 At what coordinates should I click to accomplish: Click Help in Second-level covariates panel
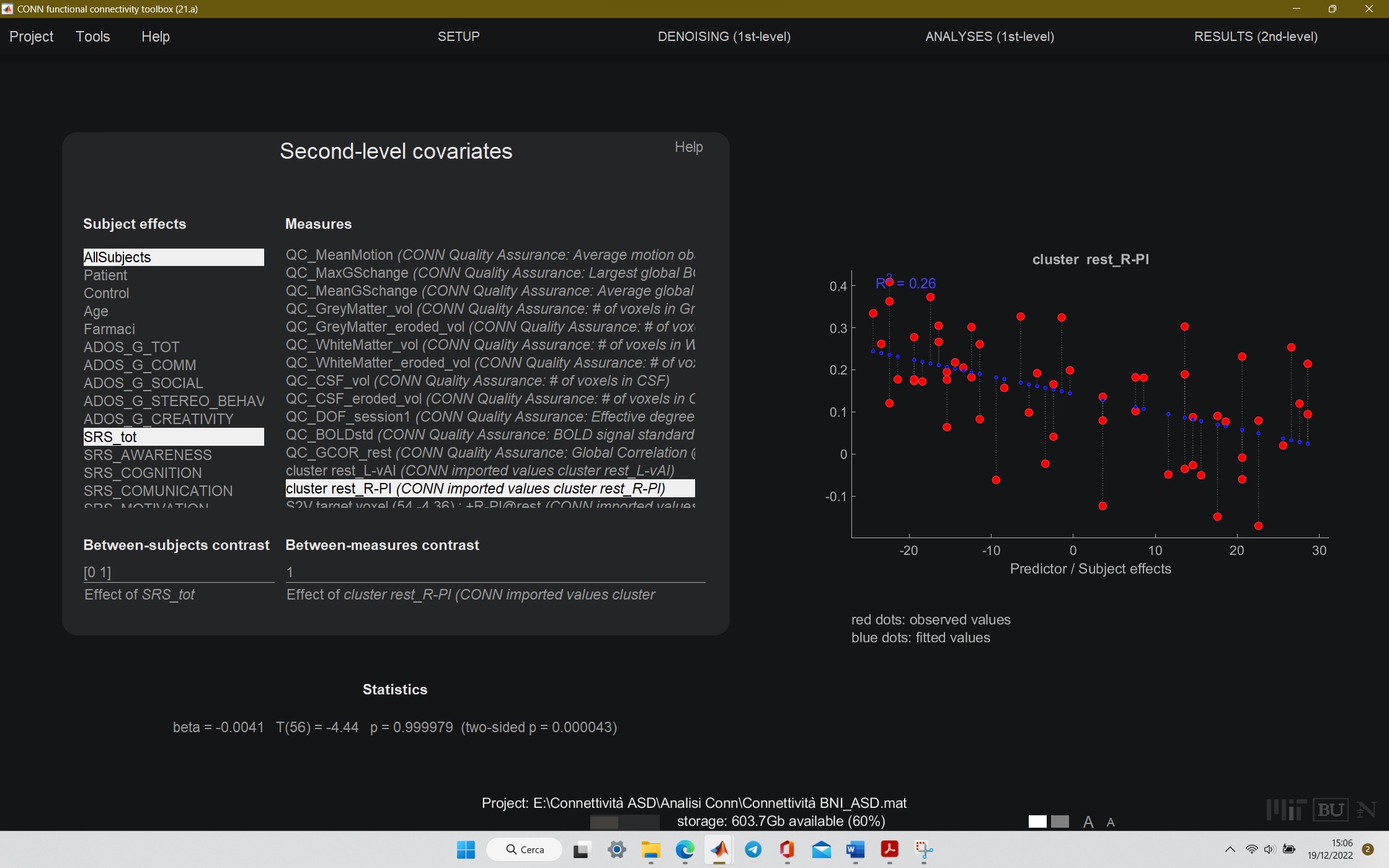tap(688, 147)
